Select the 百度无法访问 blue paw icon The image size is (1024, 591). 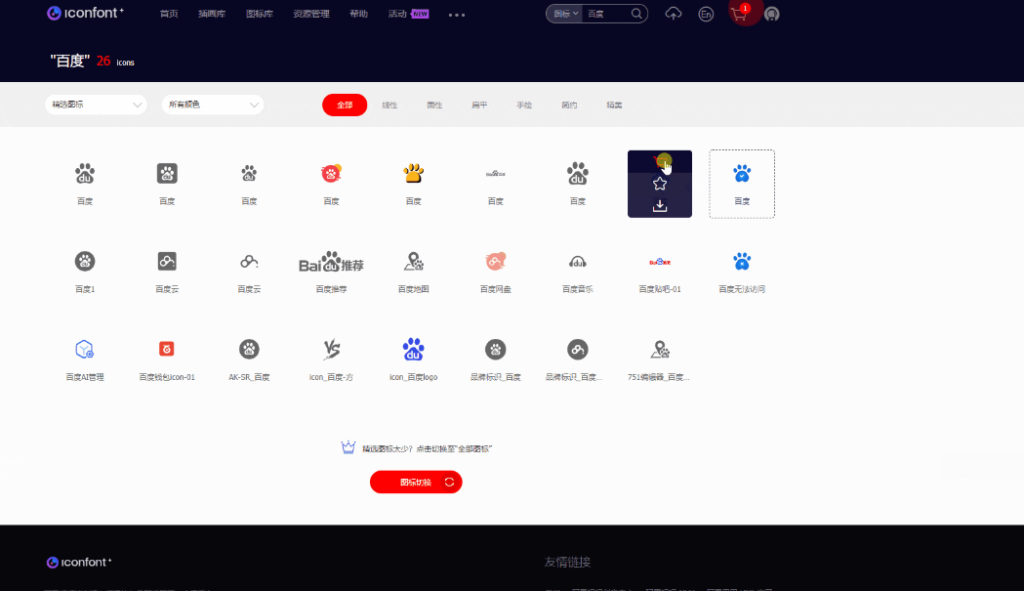tap(742, 261)
